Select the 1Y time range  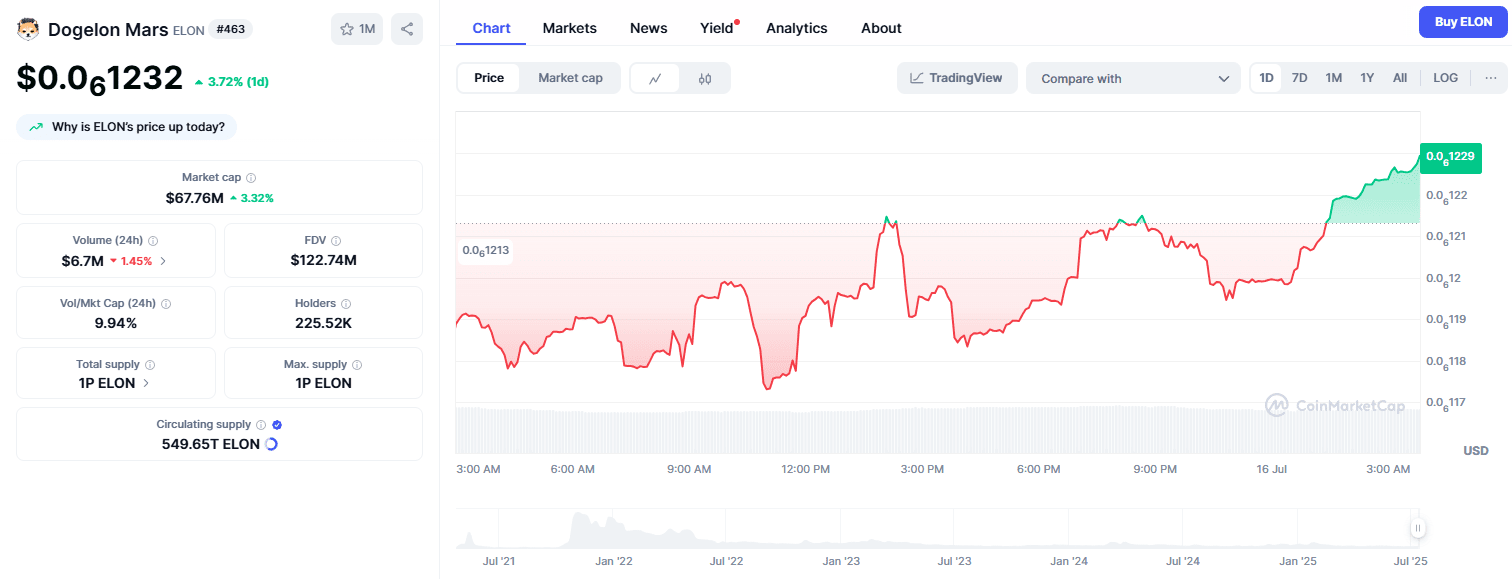(1367, 78)
